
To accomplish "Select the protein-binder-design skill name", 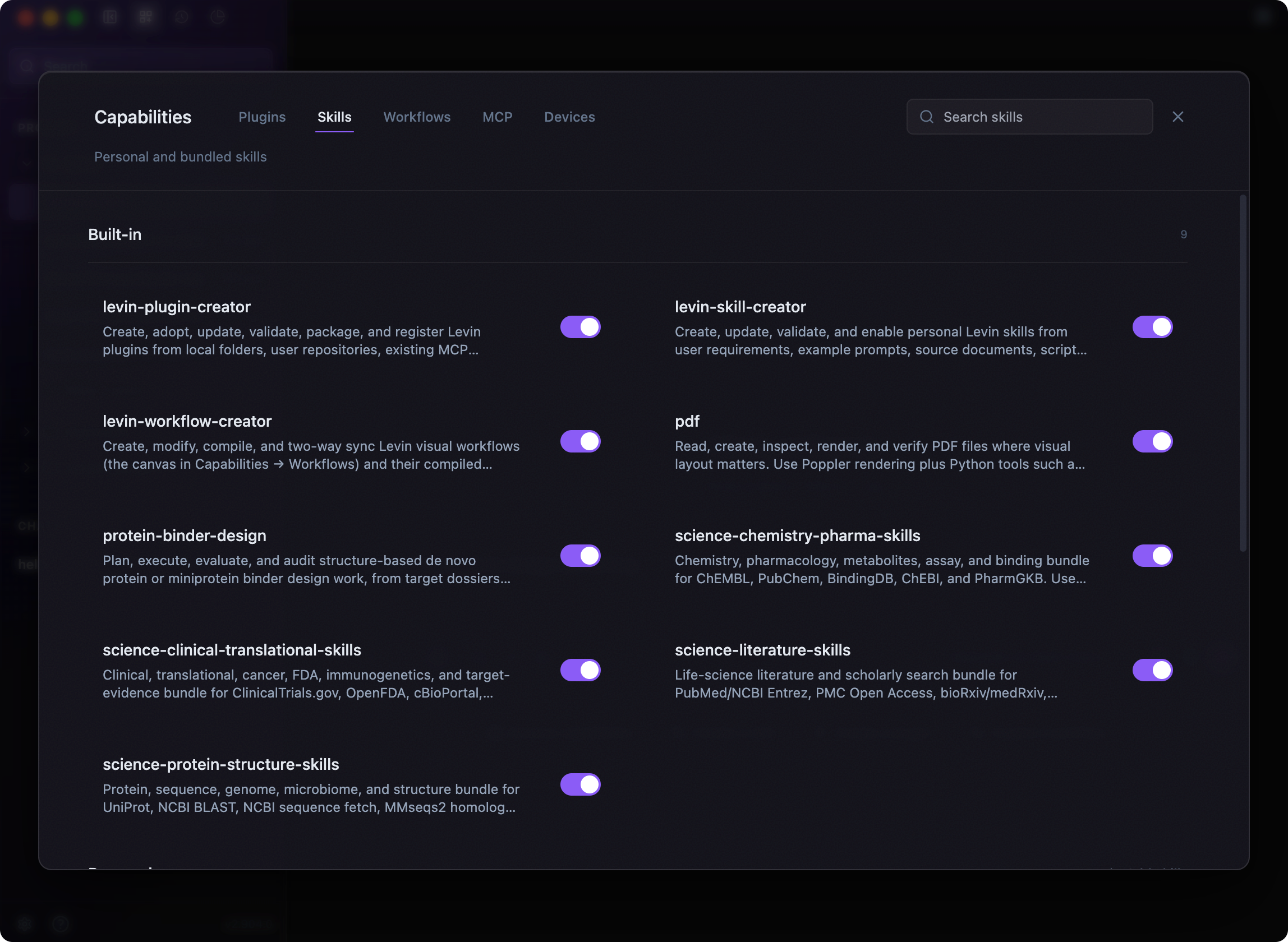I will click(x=184, y=535).
